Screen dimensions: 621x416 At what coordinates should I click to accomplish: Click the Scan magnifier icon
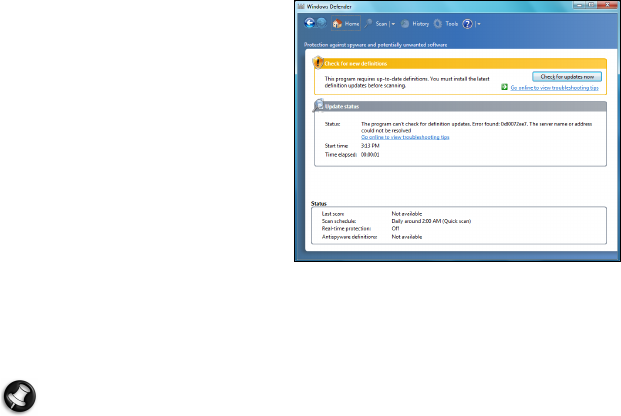[368, 24]
